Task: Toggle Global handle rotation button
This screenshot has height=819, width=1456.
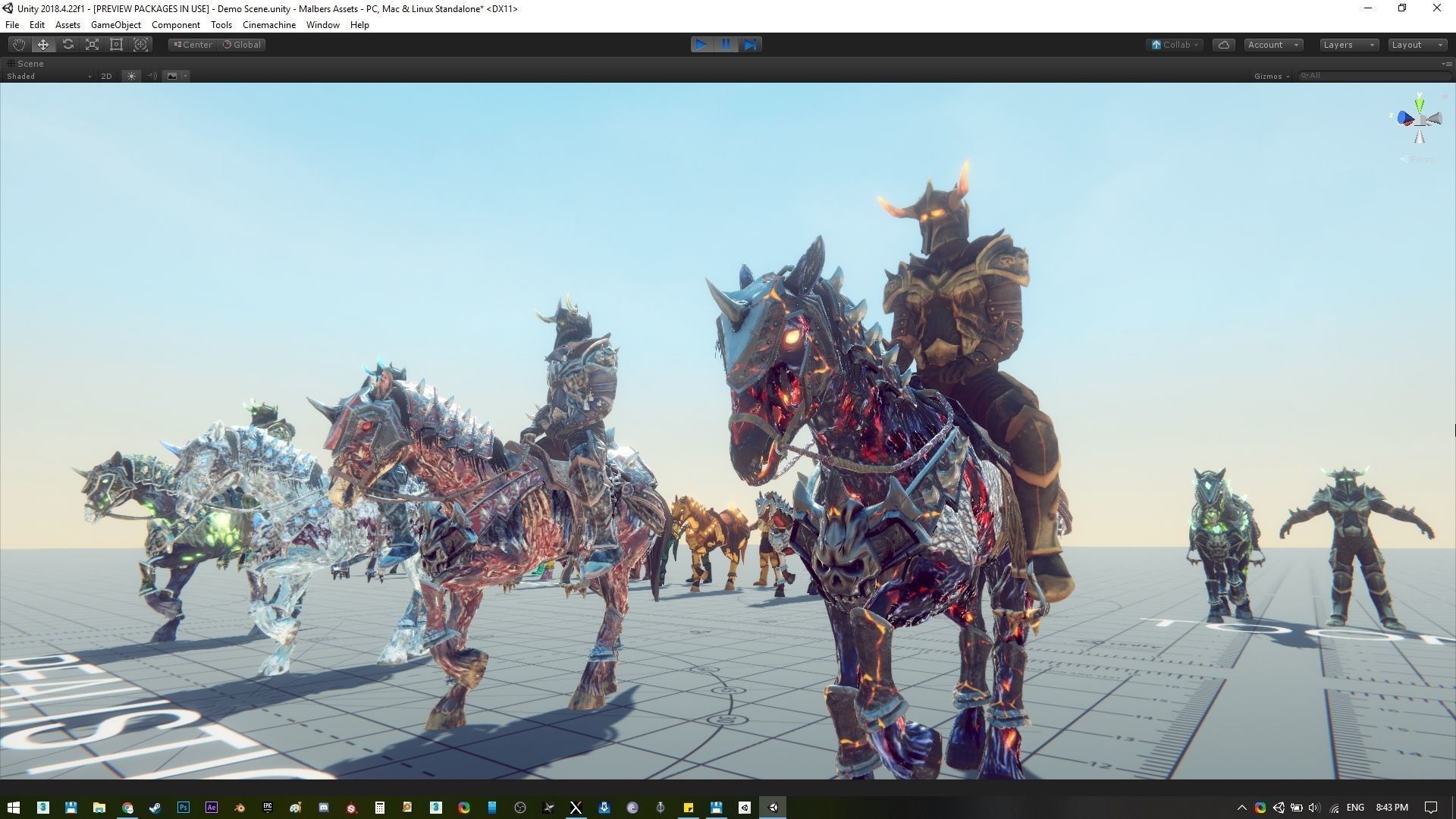Action: click(241, 45)
